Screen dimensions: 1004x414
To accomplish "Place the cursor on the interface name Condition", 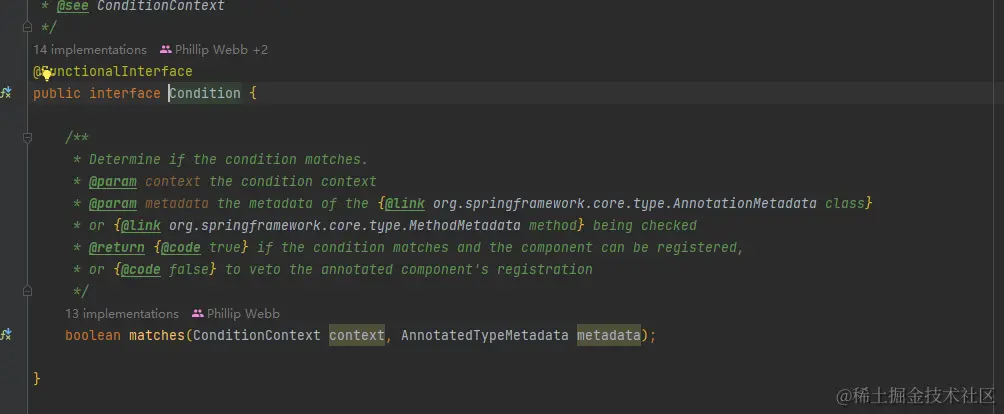I will [205, 93].
